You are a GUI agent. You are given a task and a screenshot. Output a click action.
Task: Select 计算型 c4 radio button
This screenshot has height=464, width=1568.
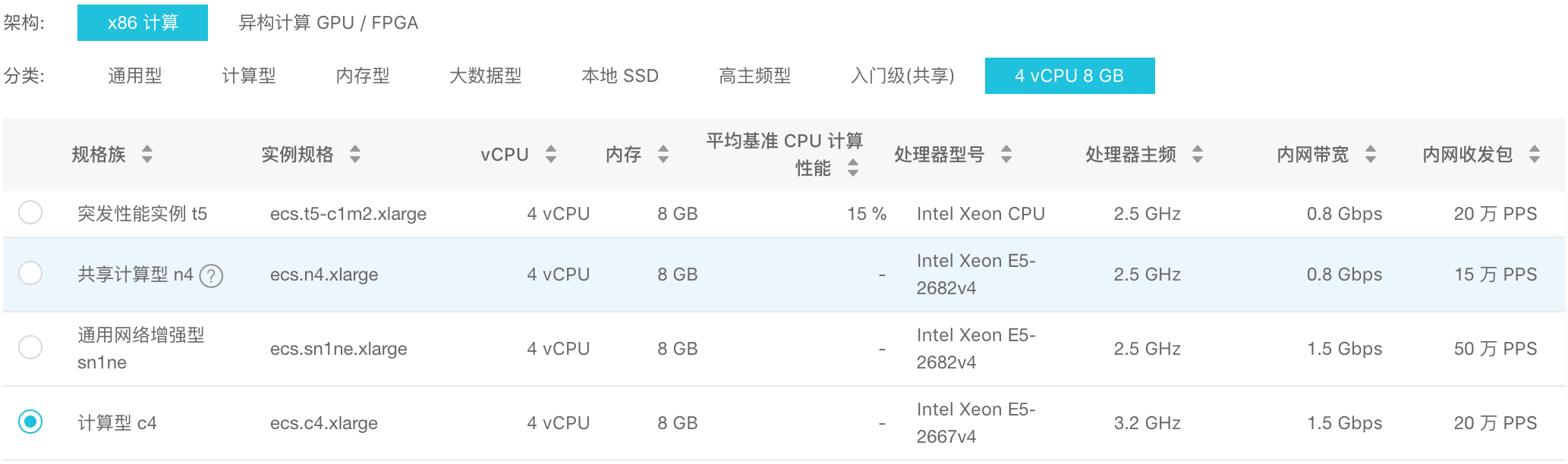click(30, 422)
